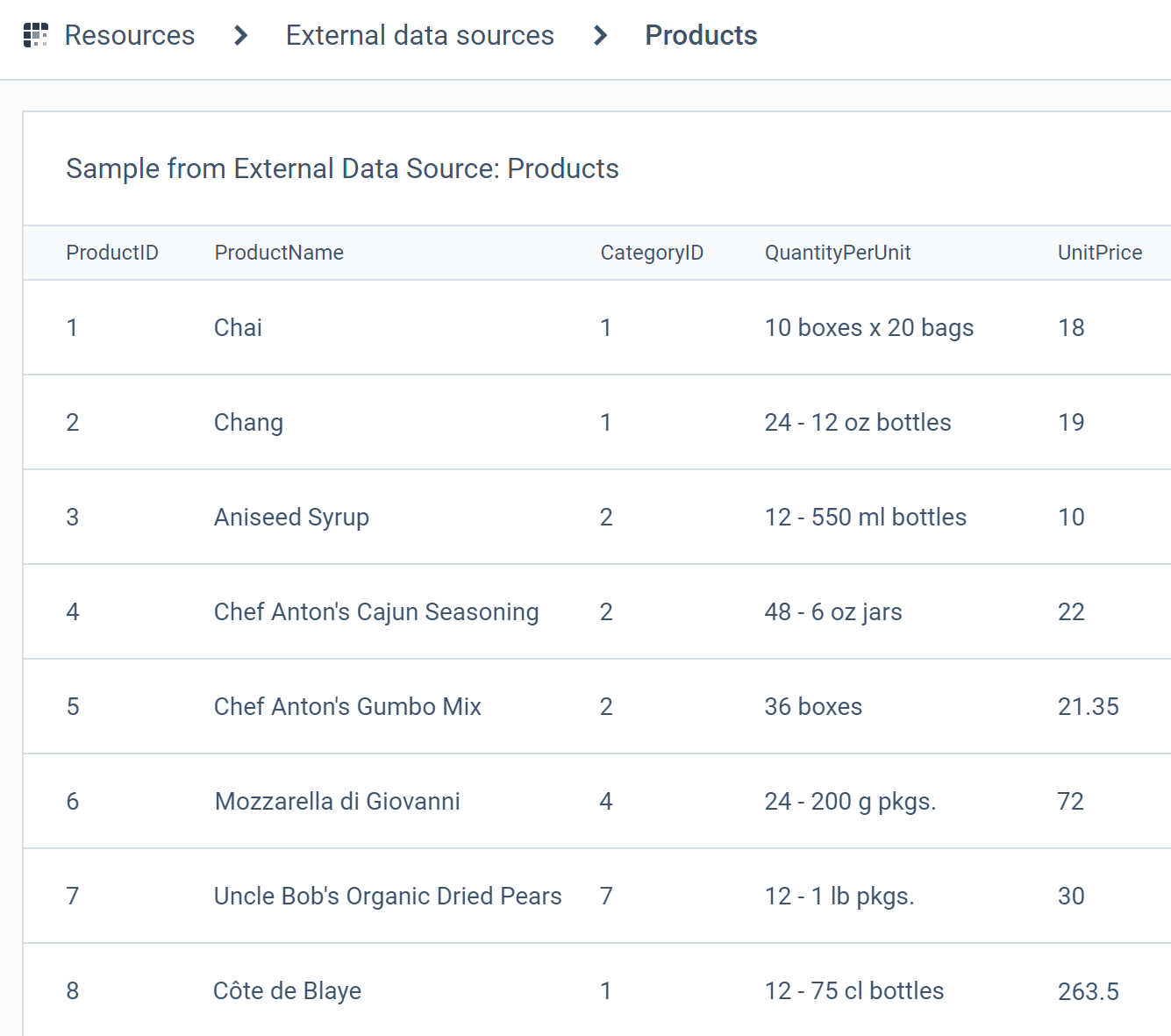Viewport: 1171px width, 1036px height.
Task: Select the Chai product name cell
Action: [238, 327]
